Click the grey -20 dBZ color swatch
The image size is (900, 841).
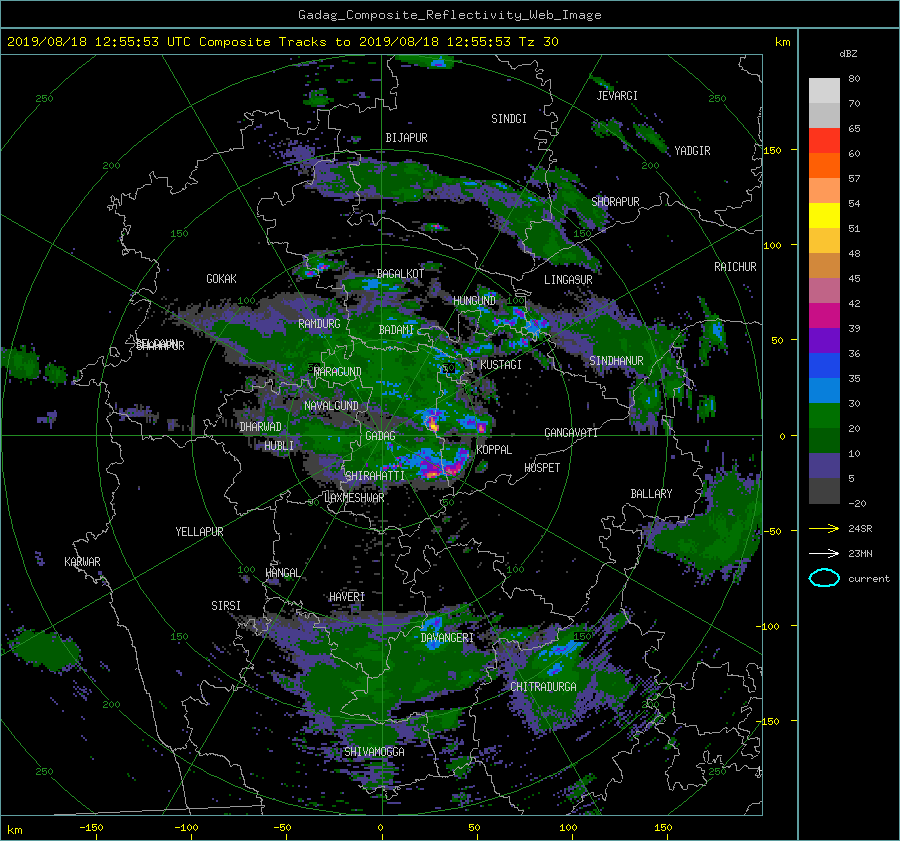point(824,490)
